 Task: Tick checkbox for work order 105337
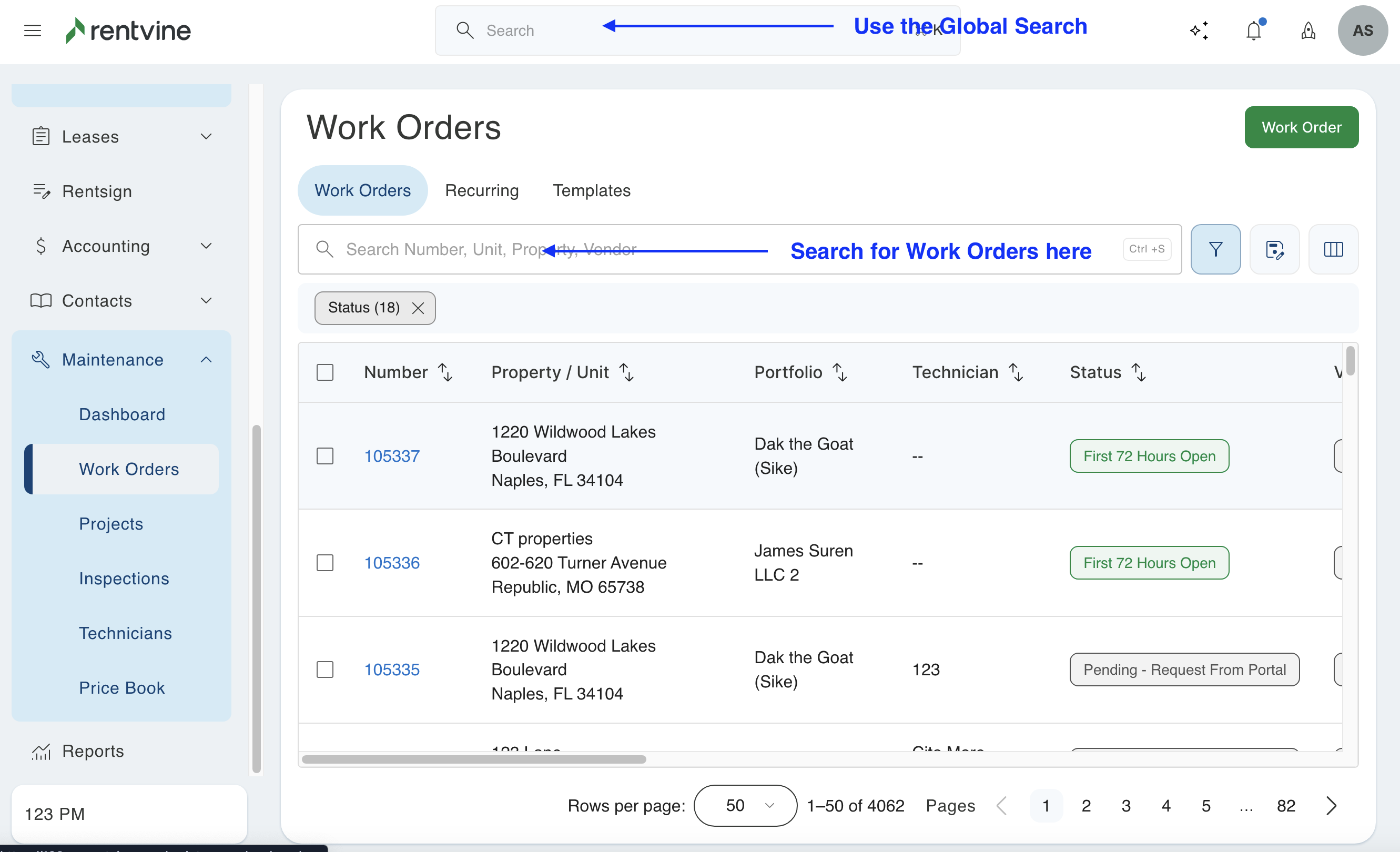coord(325,456)
